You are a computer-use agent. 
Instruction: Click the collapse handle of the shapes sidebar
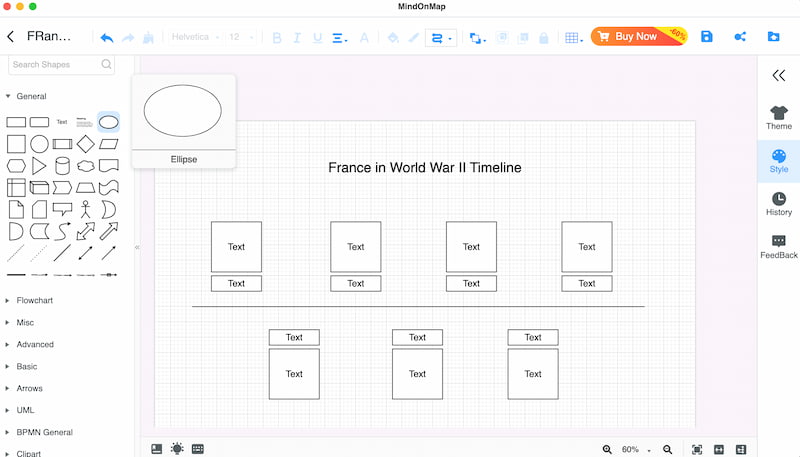(137, 247)
